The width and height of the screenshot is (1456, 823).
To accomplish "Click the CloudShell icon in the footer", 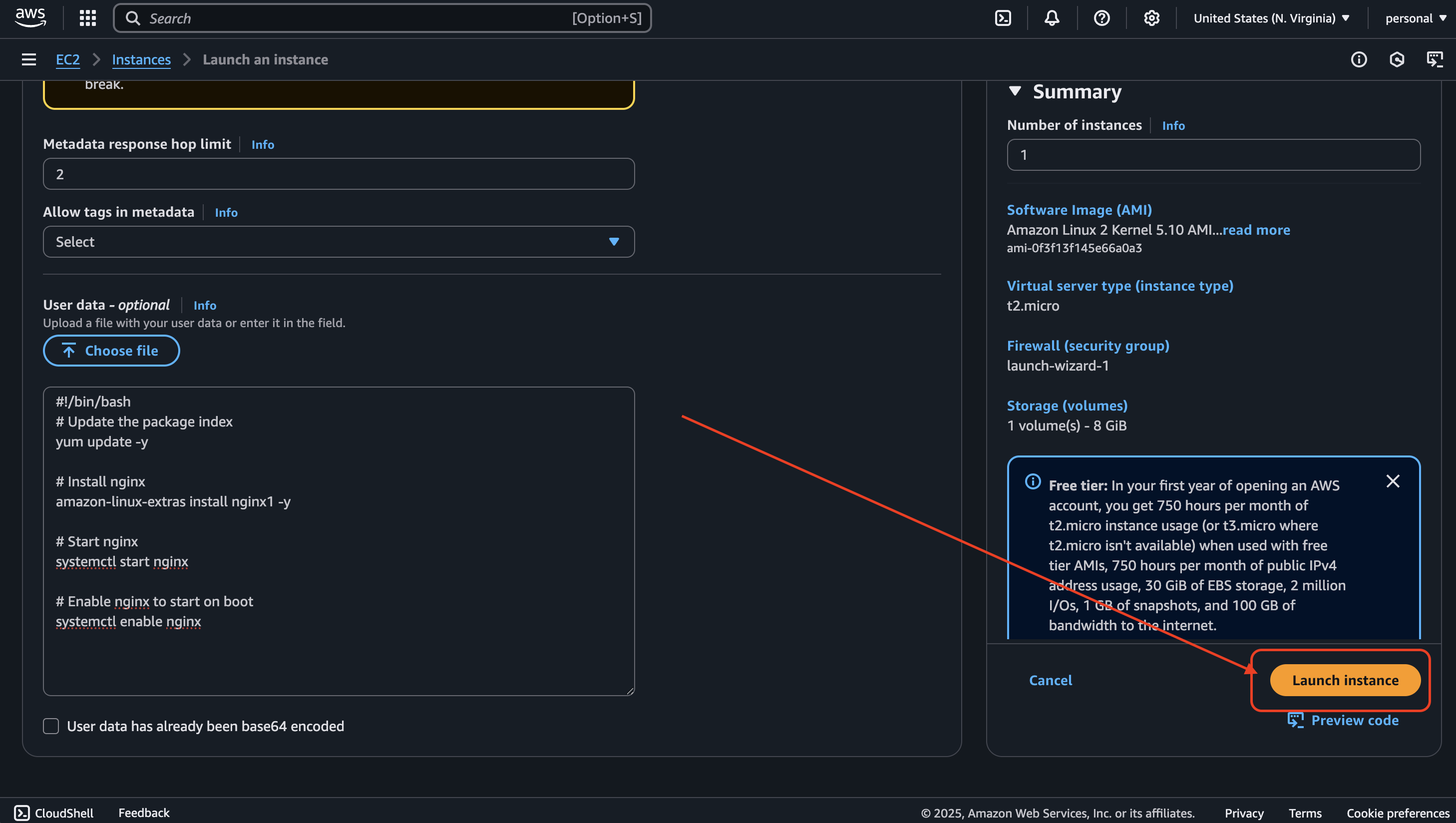I will 21,813.
